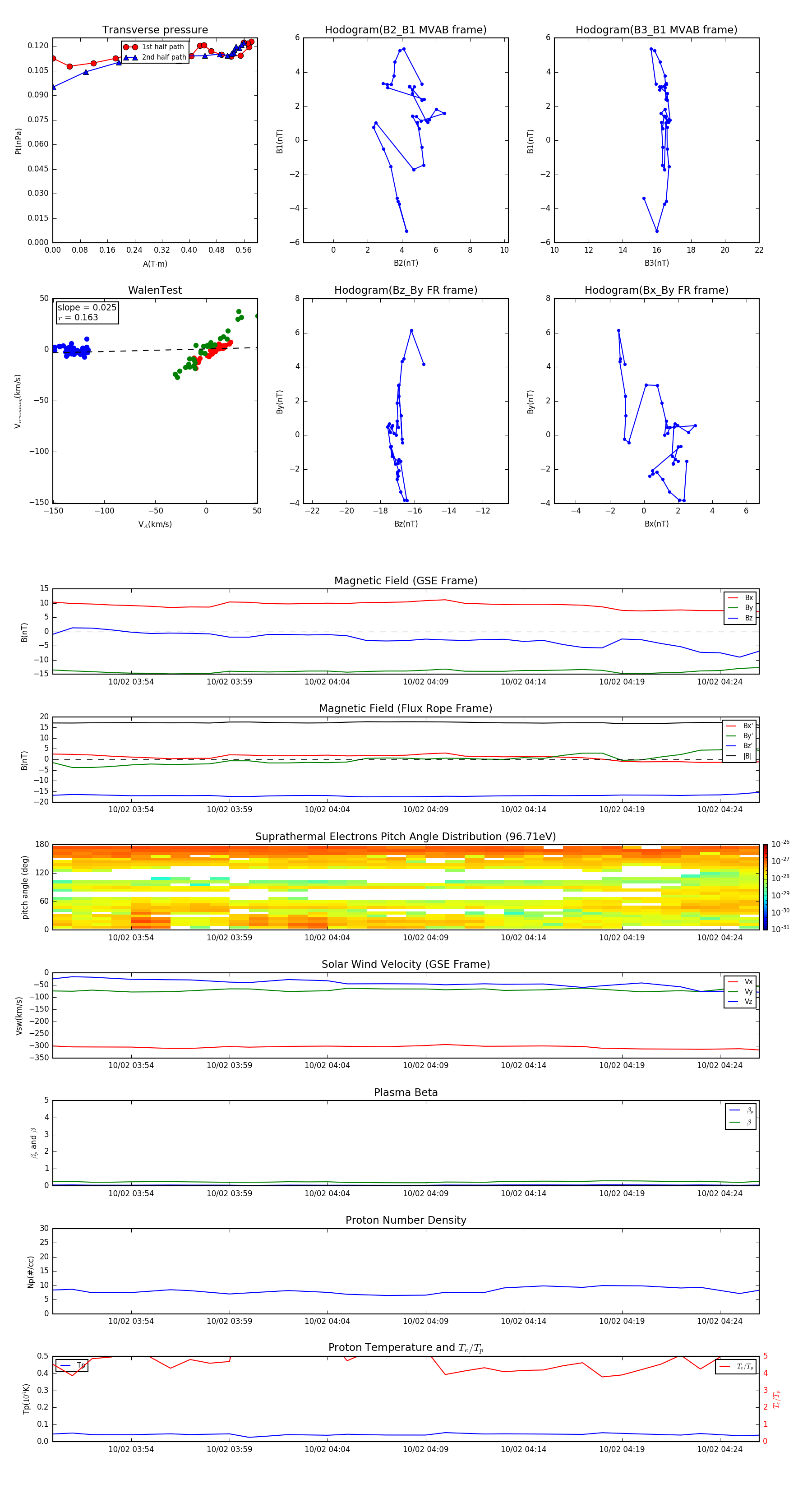The width and height of the screenshot is (812, 1489).
Task: Select the "r = 0.163" annotation
Action: 78,317
